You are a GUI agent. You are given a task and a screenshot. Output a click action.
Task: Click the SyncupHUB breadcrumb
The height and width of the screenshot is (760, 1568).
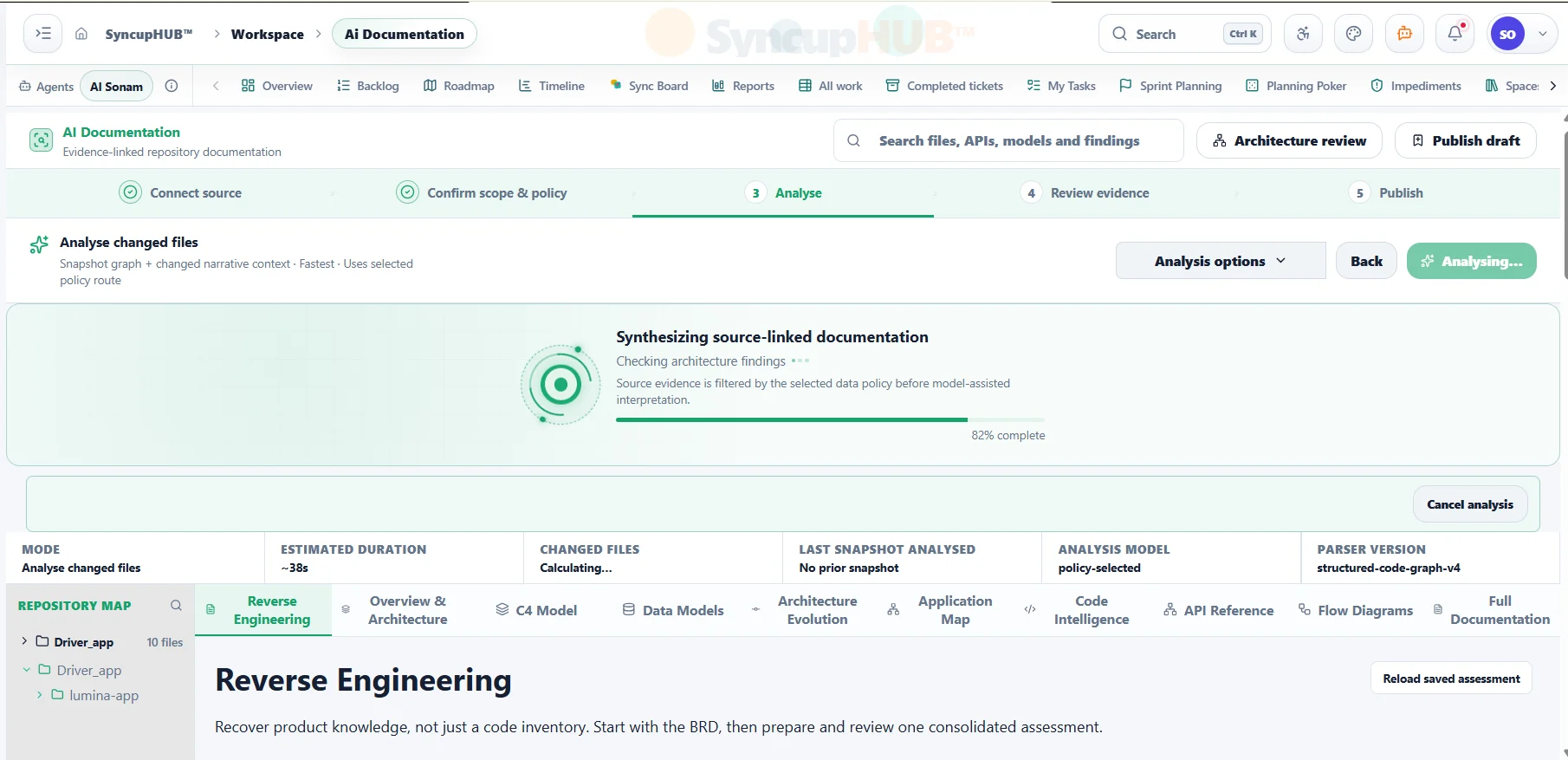(149, 34)
